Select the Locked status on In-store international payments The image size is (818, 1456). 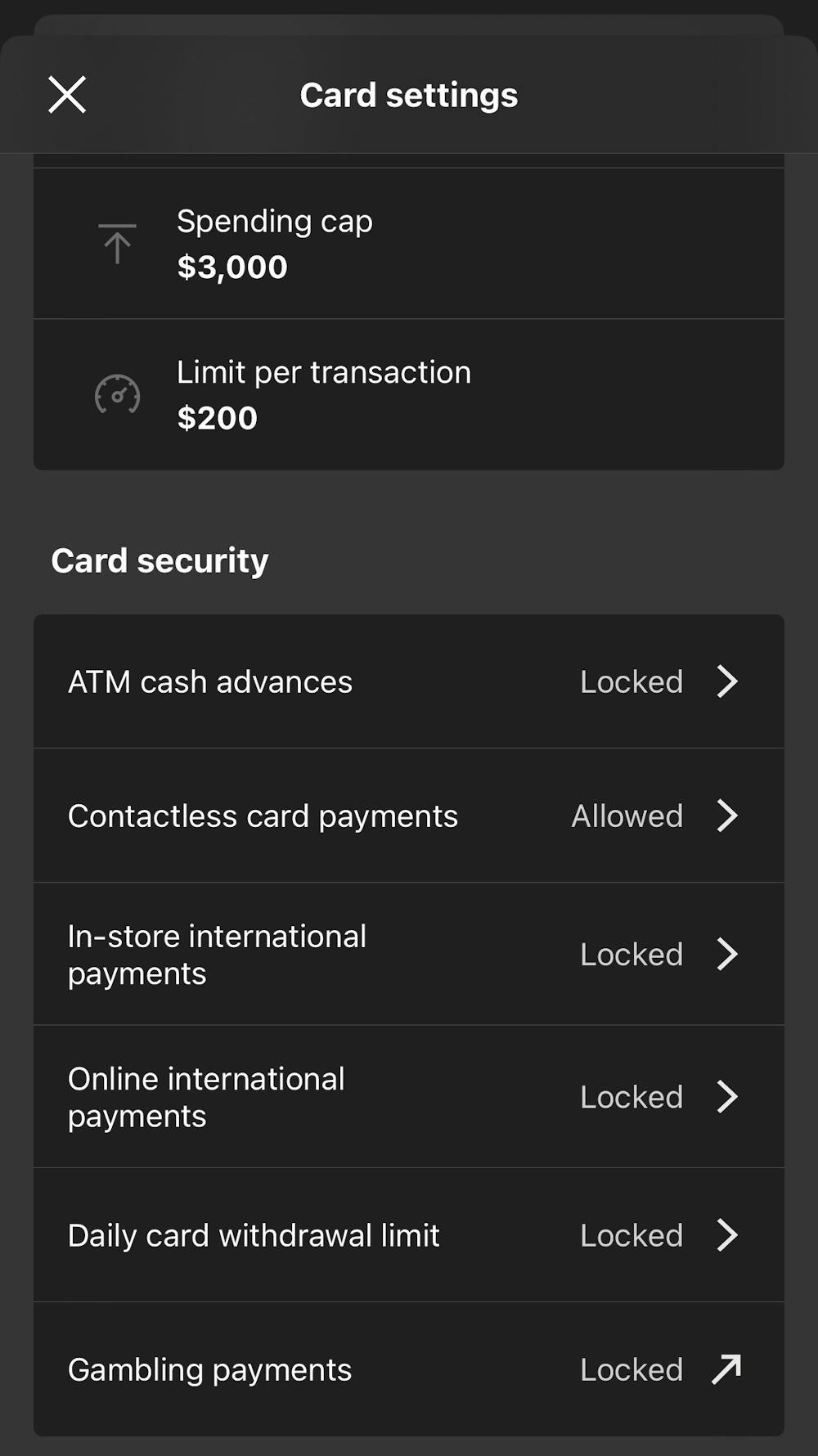click(631, 954)
